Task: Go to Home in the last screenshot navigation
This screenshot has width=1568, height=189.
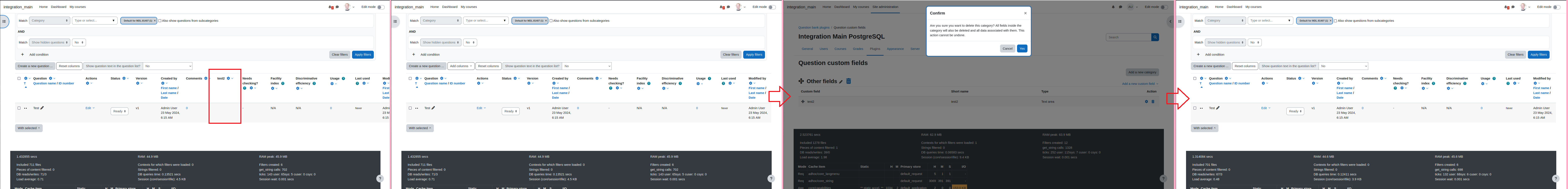Action: point(1219,7)
